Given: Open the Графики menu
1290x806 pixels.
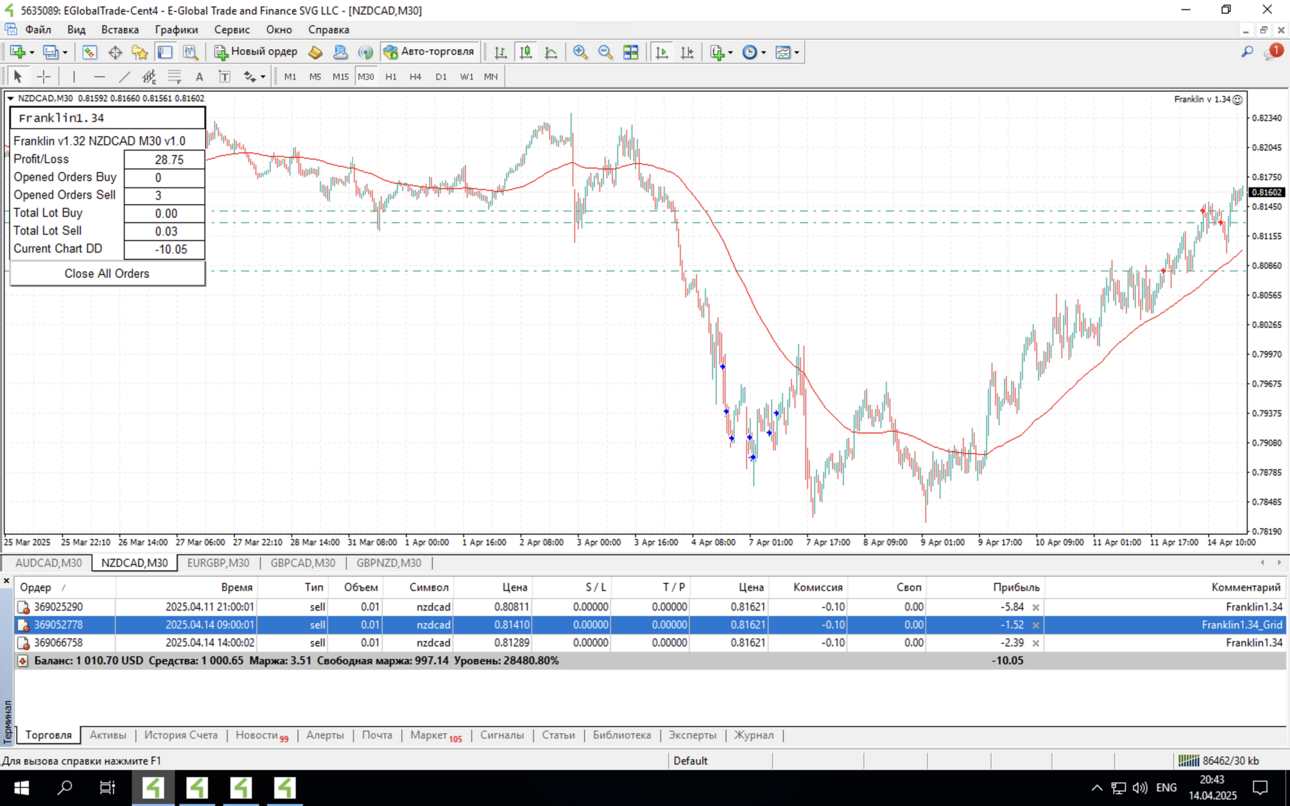Looking at the screenshot, I should pos(176,30).
